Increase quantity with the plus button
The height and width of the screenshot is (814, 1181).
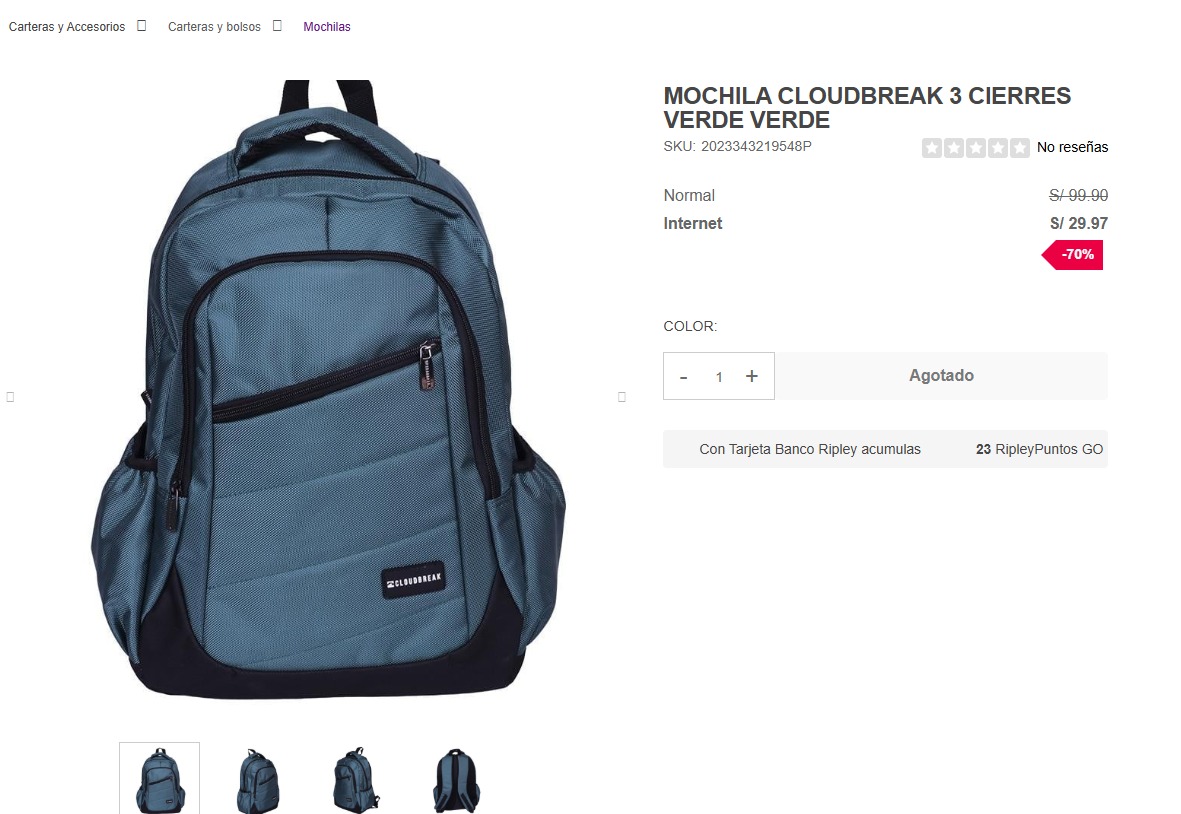752,376
